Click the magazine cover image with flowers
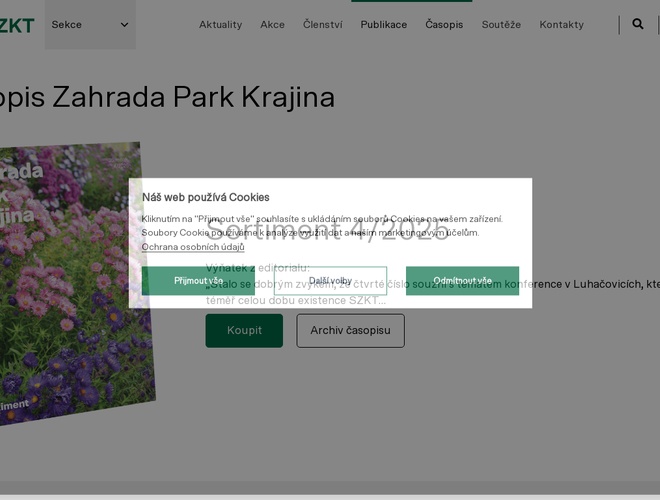 tap(70, 290)
